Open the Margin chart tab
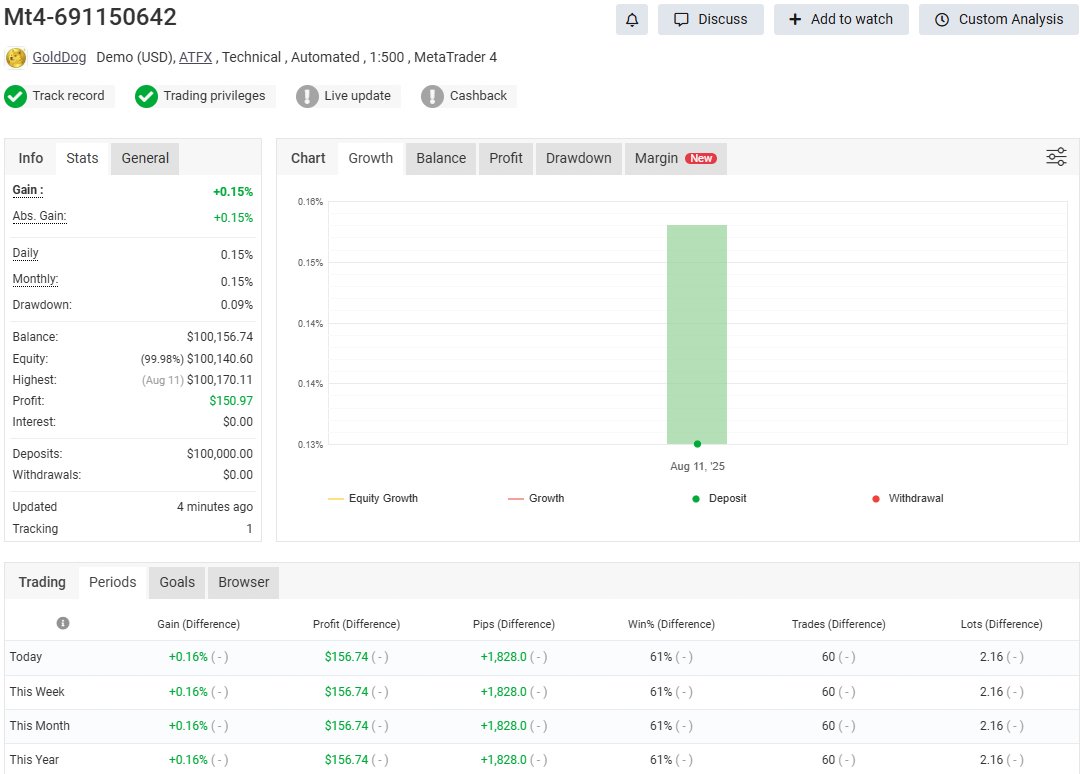Image resolution: width=1080 pixels, height=774 pixels. pyautogui.click(x=676, y=158)
